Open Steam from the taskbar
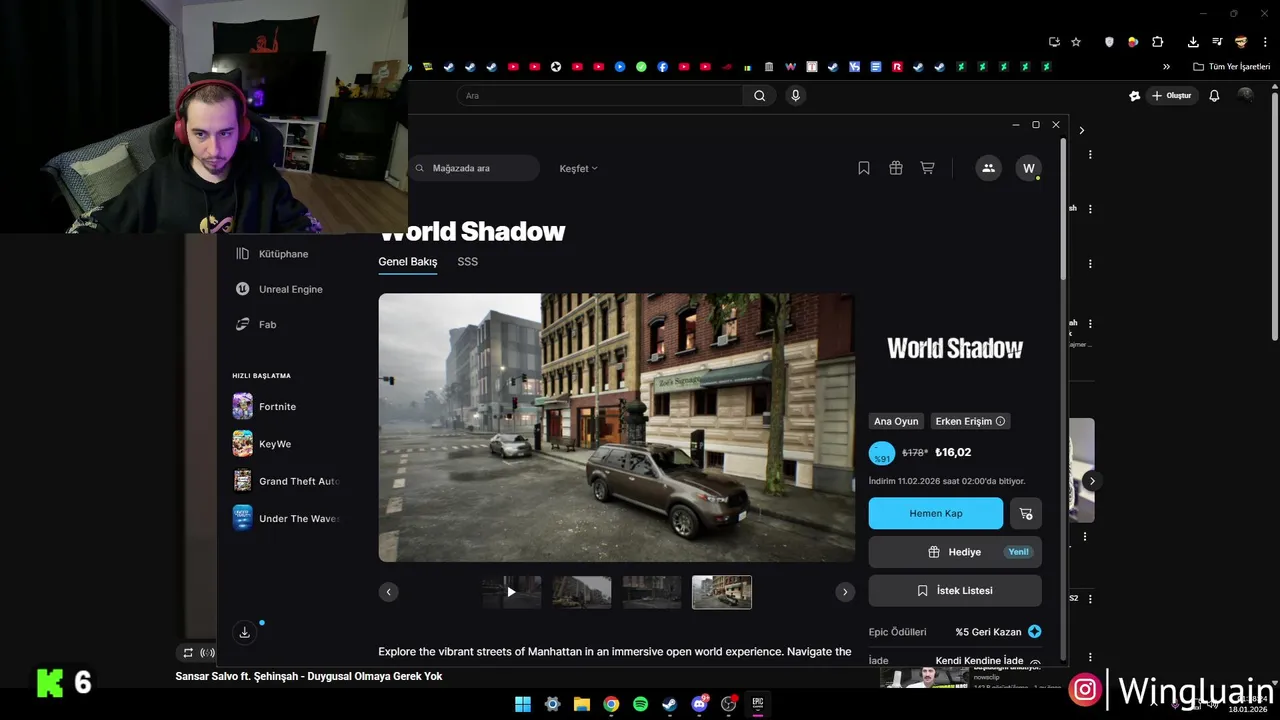Image resolution: width=1280 pixels, height=720 pixels. (x=669, y=704)
